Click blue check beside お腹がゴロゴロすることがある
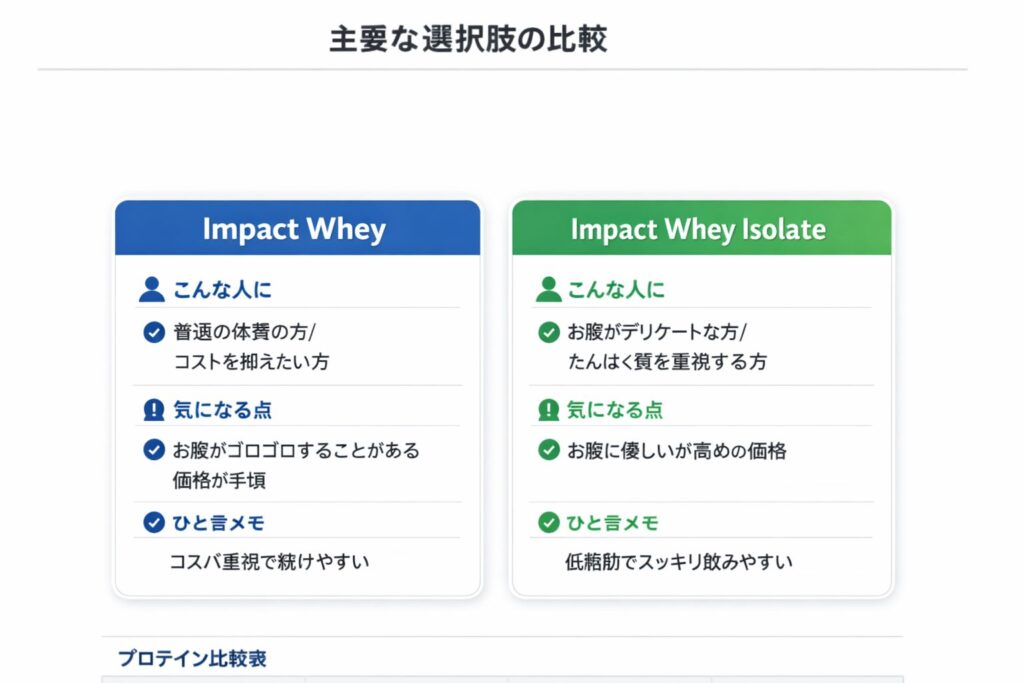Screen dimensions: 1024x683 point(153,450)
